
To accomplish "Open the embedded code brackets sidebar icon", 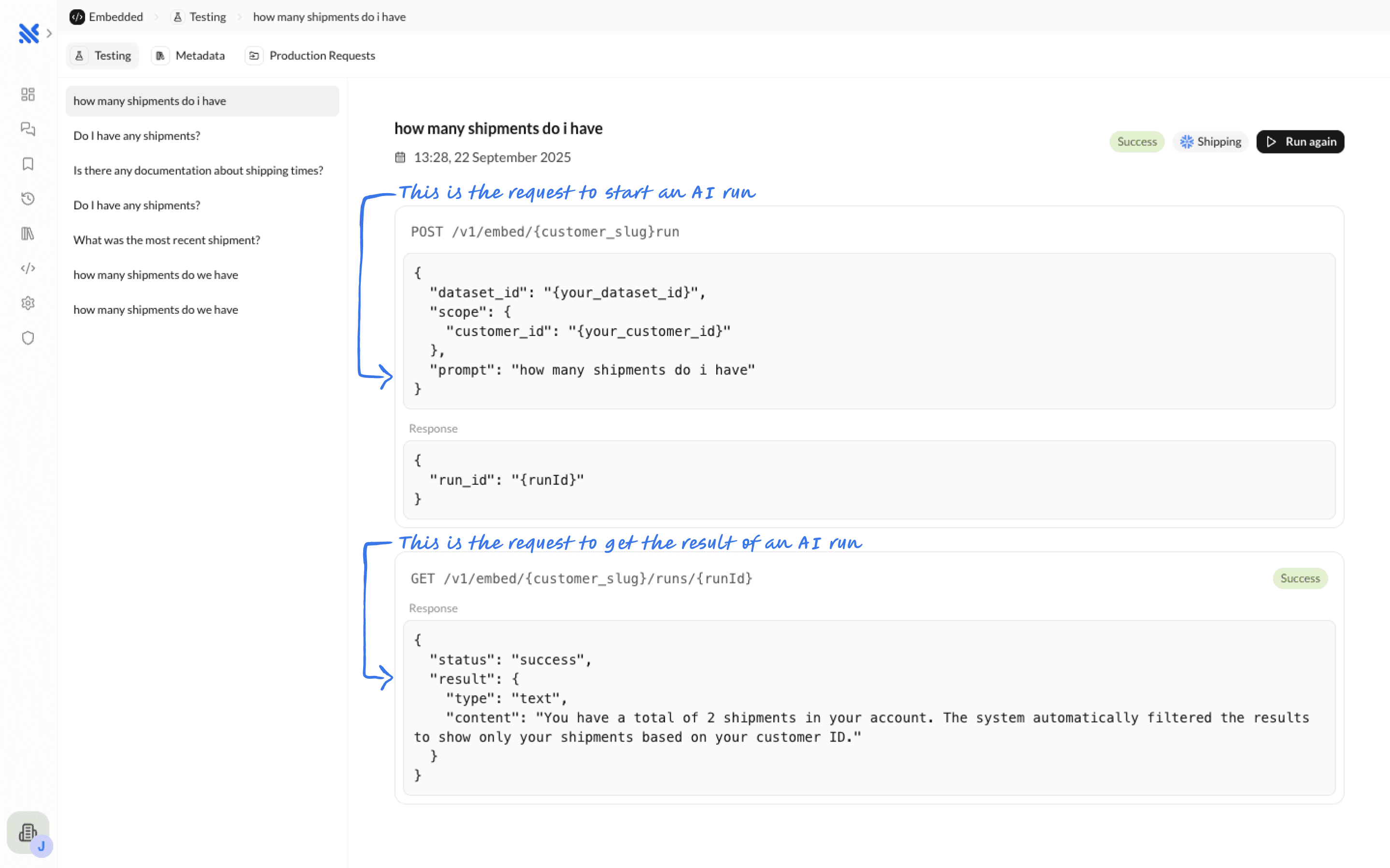I will click(x=28, y=268).
